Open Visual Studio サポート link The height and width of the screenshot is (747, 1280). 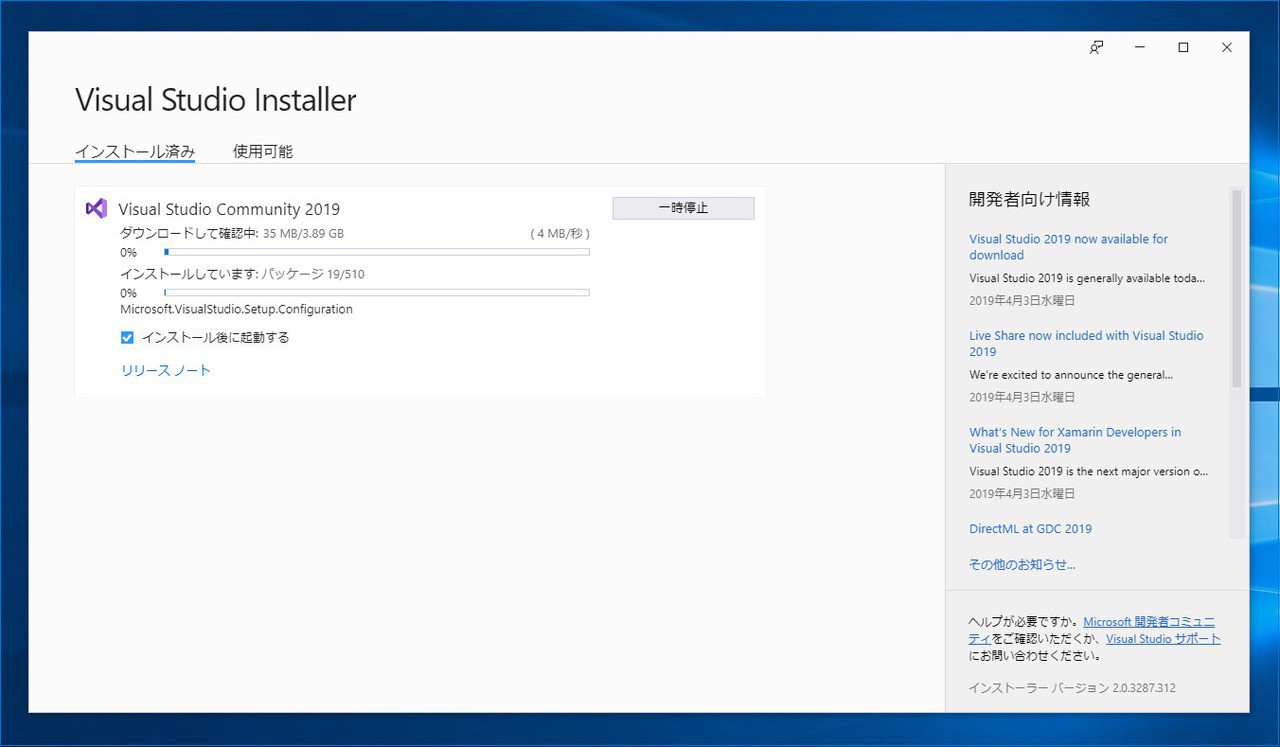point(1163,639)
